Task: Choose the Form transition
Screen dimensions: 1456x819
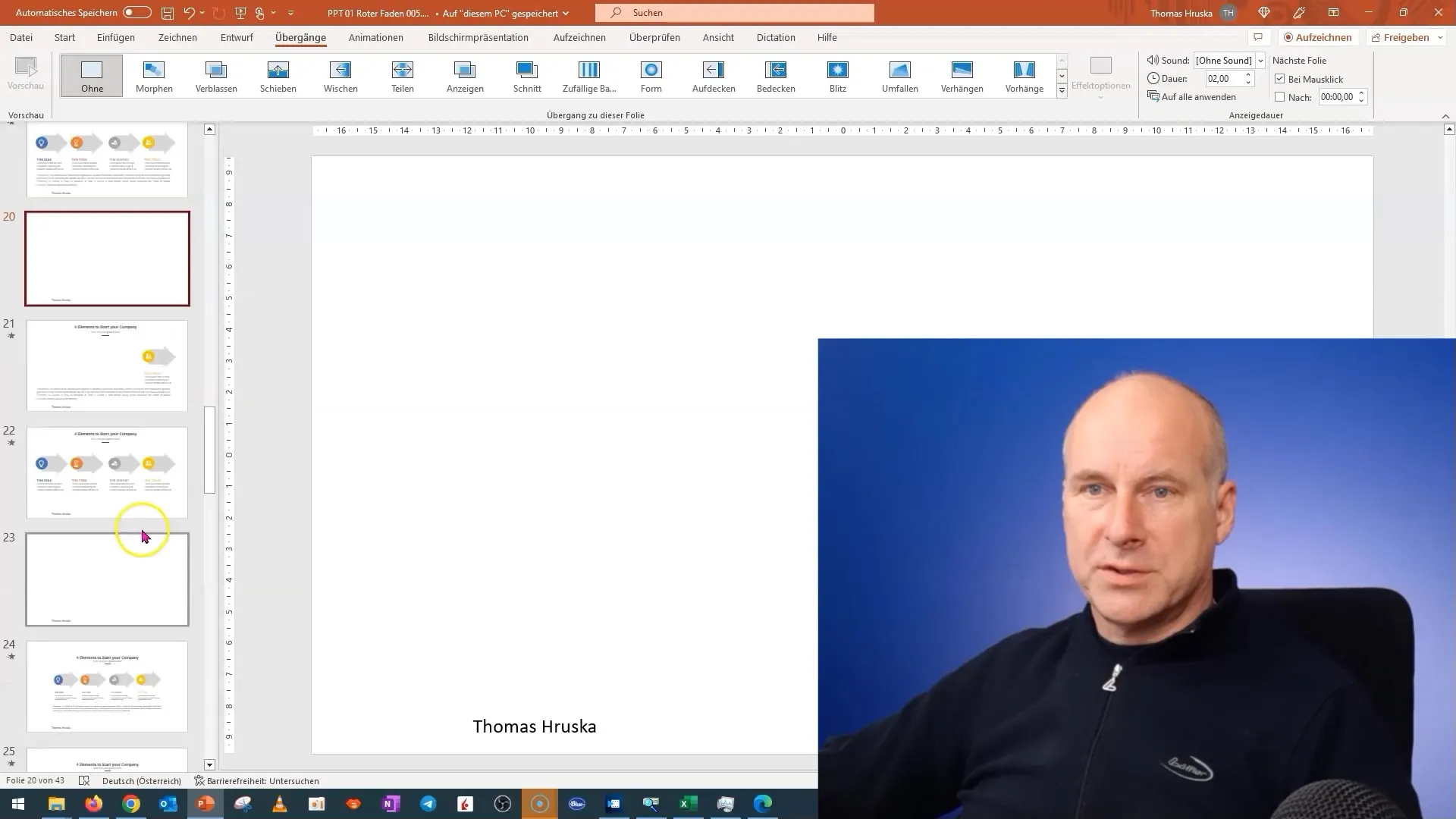Action: coord(651,76)
